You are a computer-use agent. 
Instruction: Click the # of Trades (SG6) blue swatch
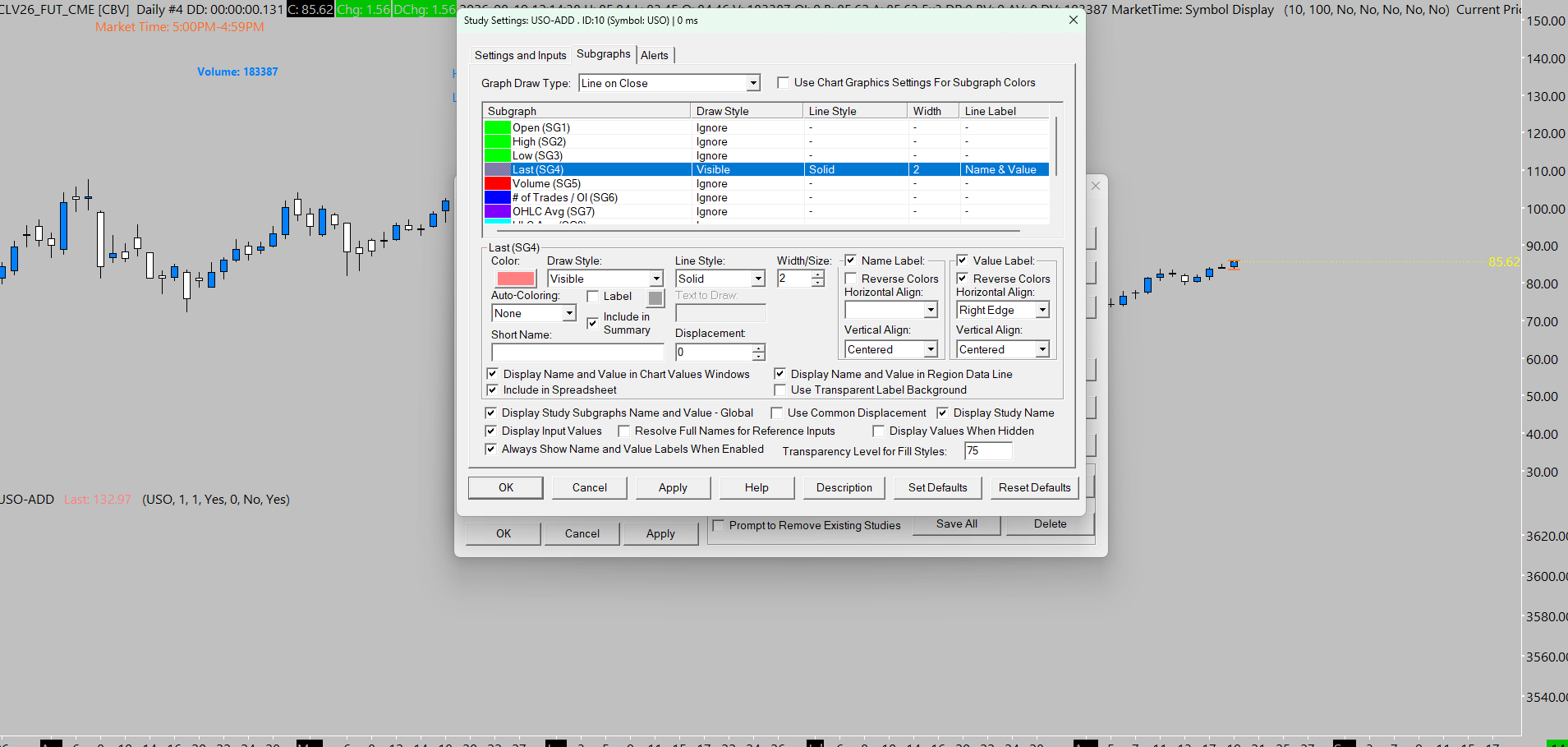click(x=498, y=197)
